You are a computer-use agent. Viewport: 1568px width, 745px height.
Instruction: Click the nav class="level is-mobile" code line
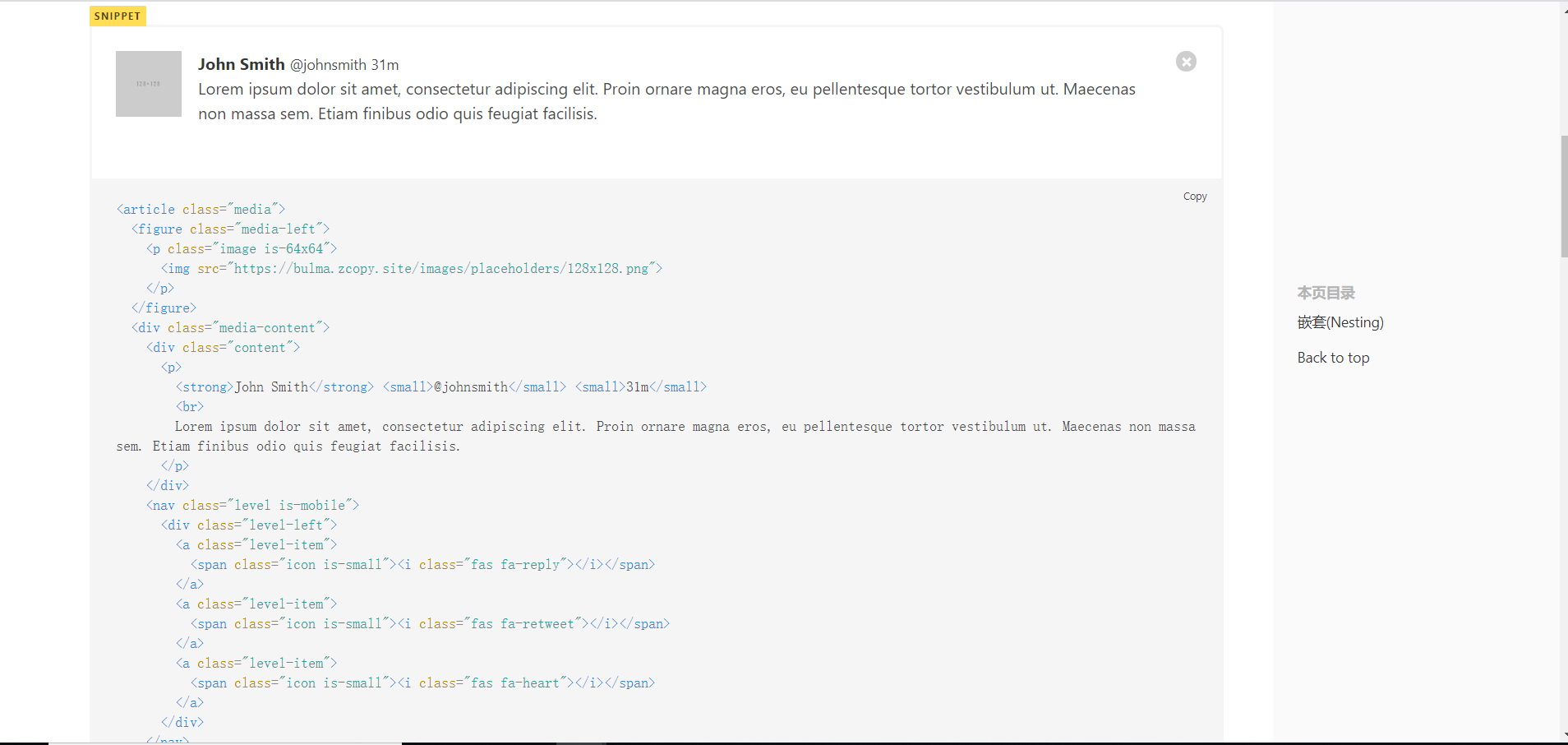(252, 506)
